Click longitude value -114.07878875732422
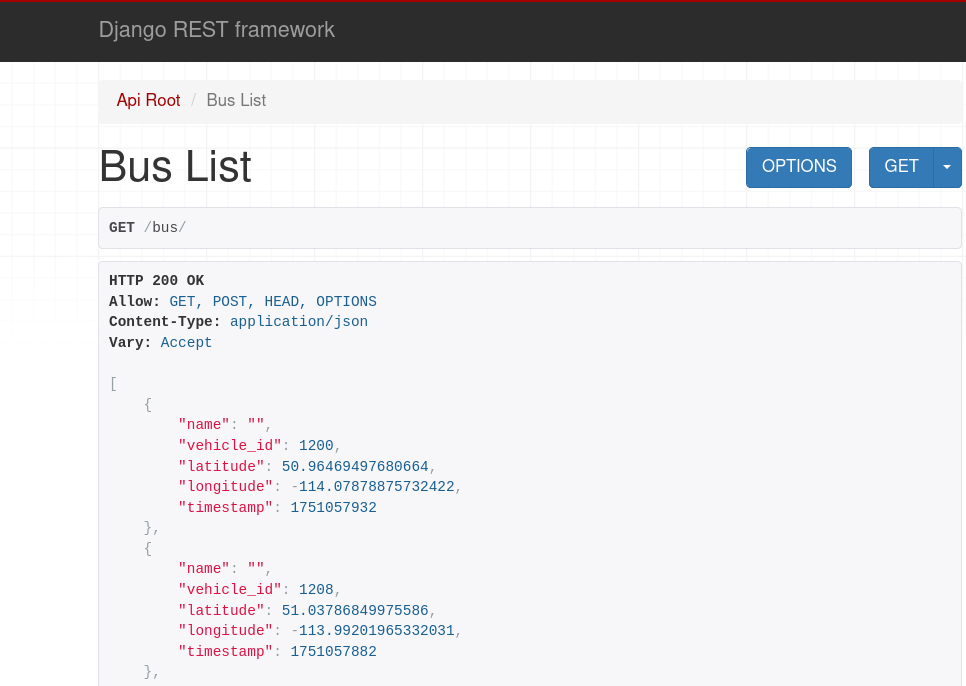Screen dimensions: 966x686 [372, 487]
